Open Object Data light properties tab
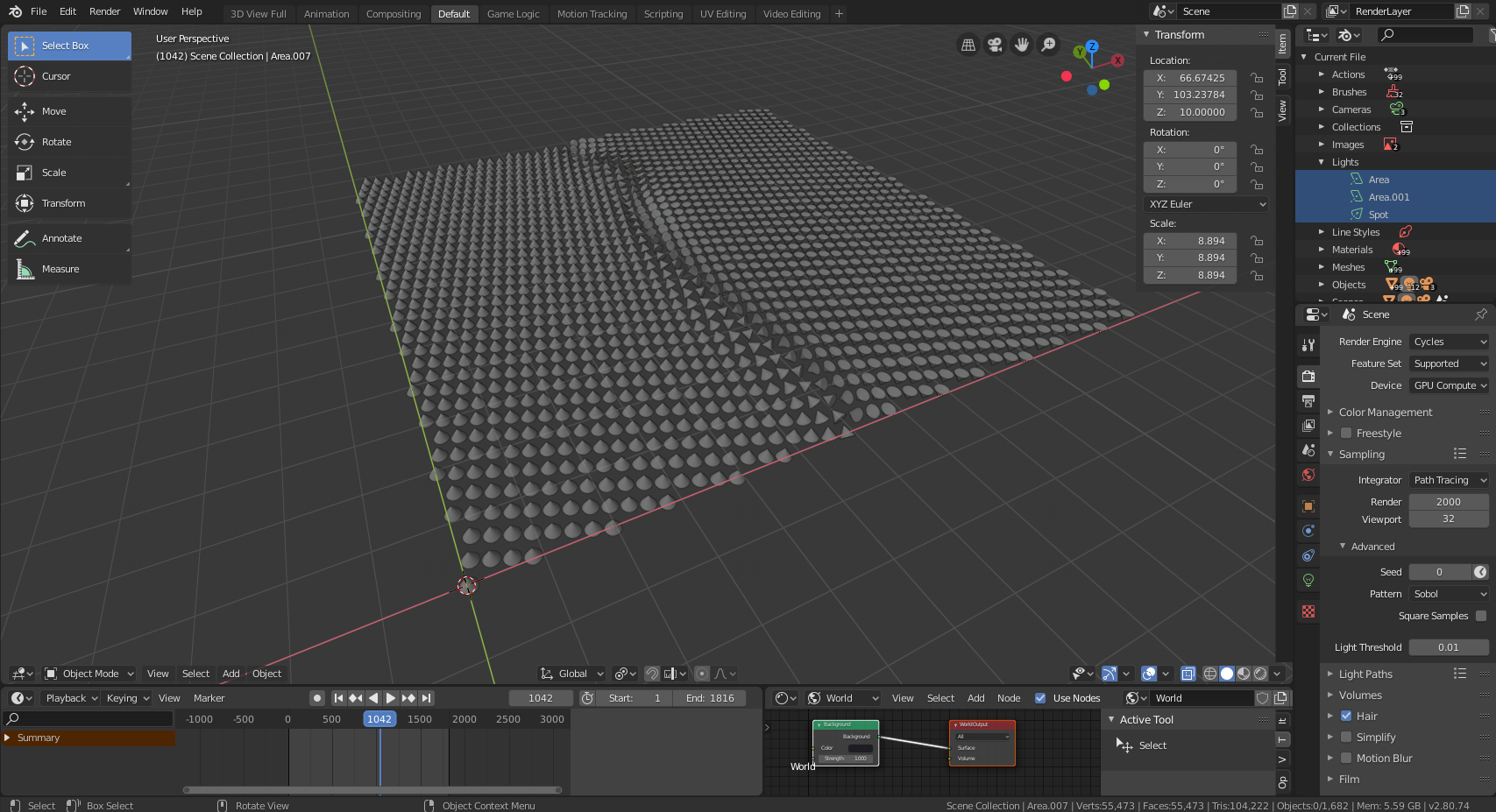This screenshot has width=1496, height=812. [1308, 580]
